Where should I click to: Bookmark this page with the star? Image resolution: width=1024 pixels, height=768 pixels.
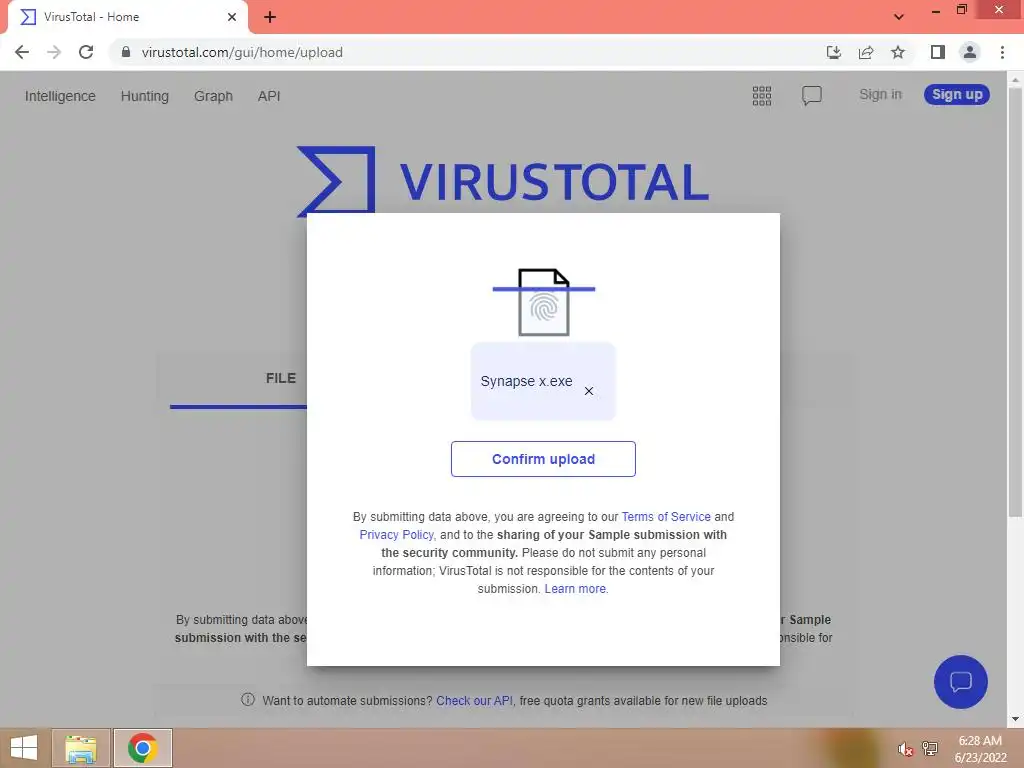click(x=898, y=52)
